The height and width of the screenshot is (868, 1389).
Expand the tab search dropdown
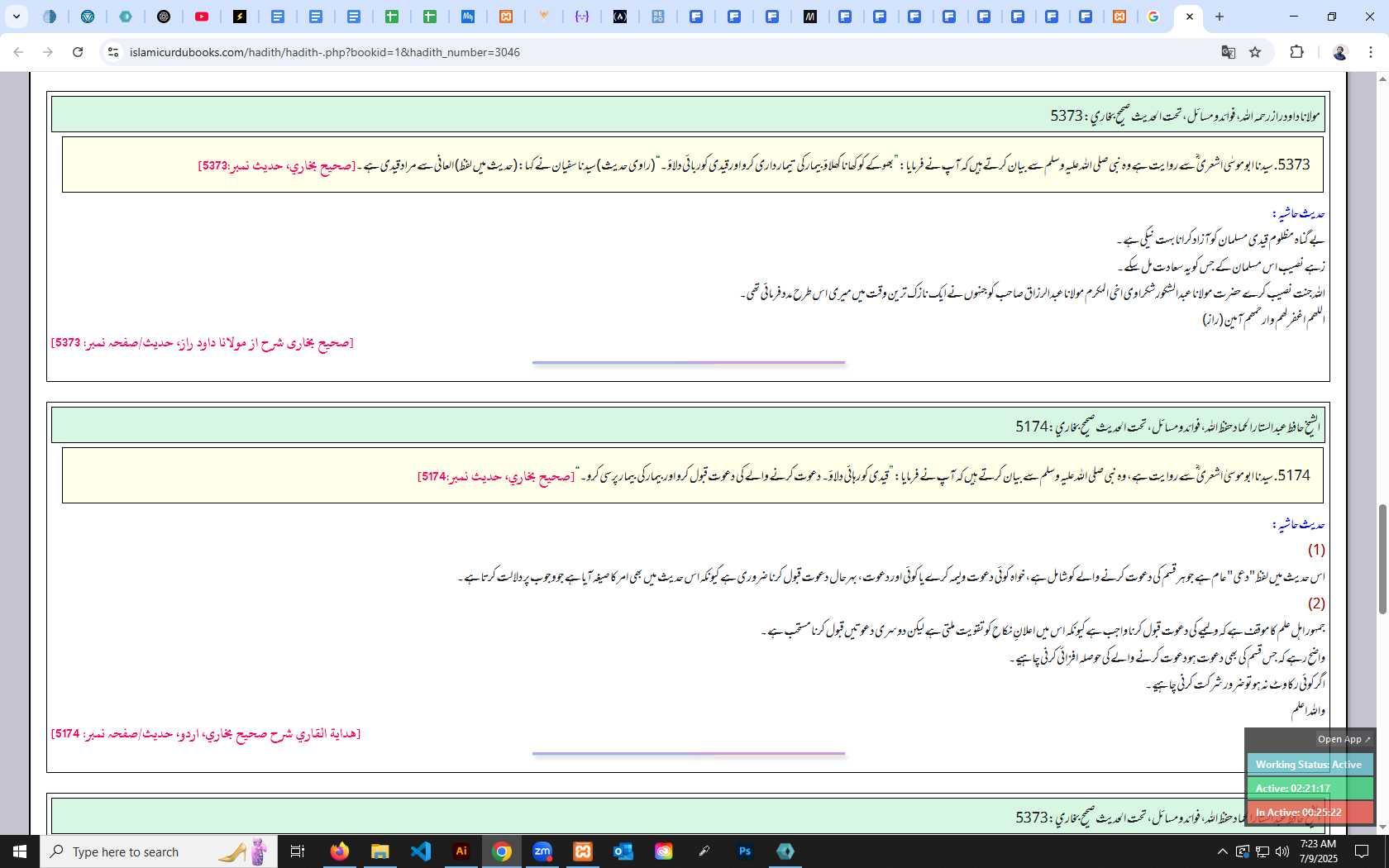pos(16,17)
